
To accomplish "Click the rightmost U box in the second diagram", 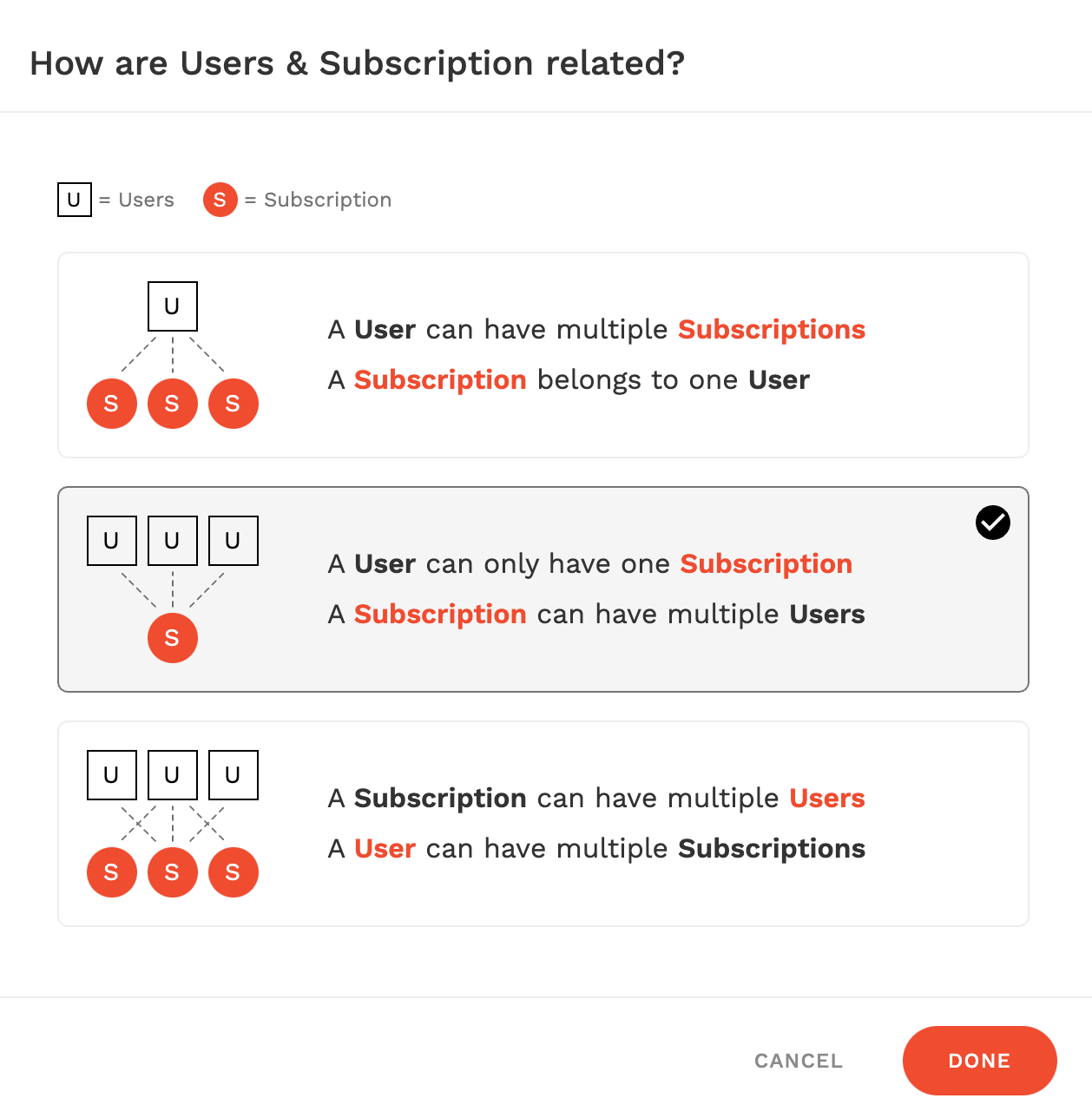I will click(x=234, y=541).
